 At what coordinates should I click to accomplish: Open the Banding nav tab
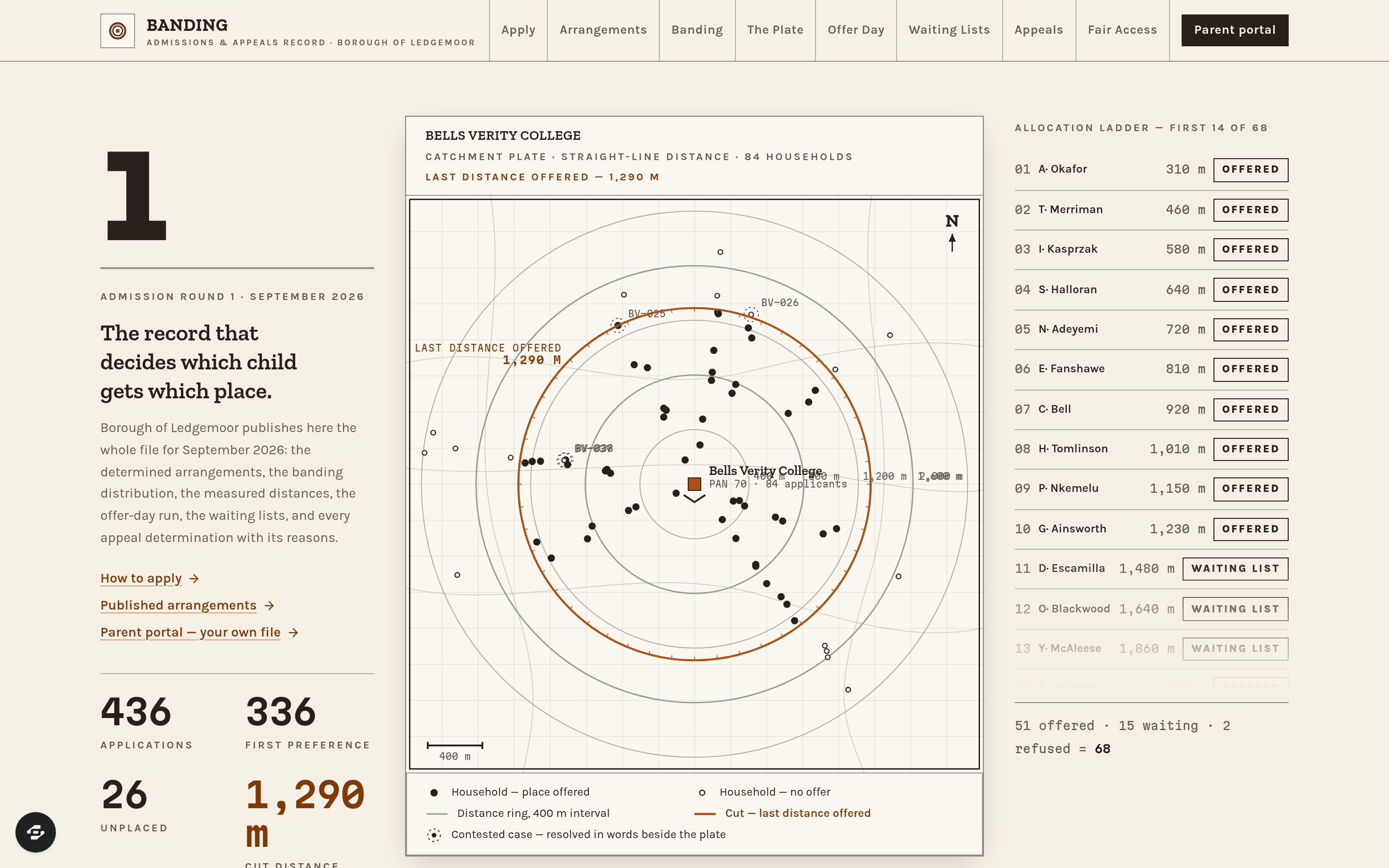click(x=697, y=30)
